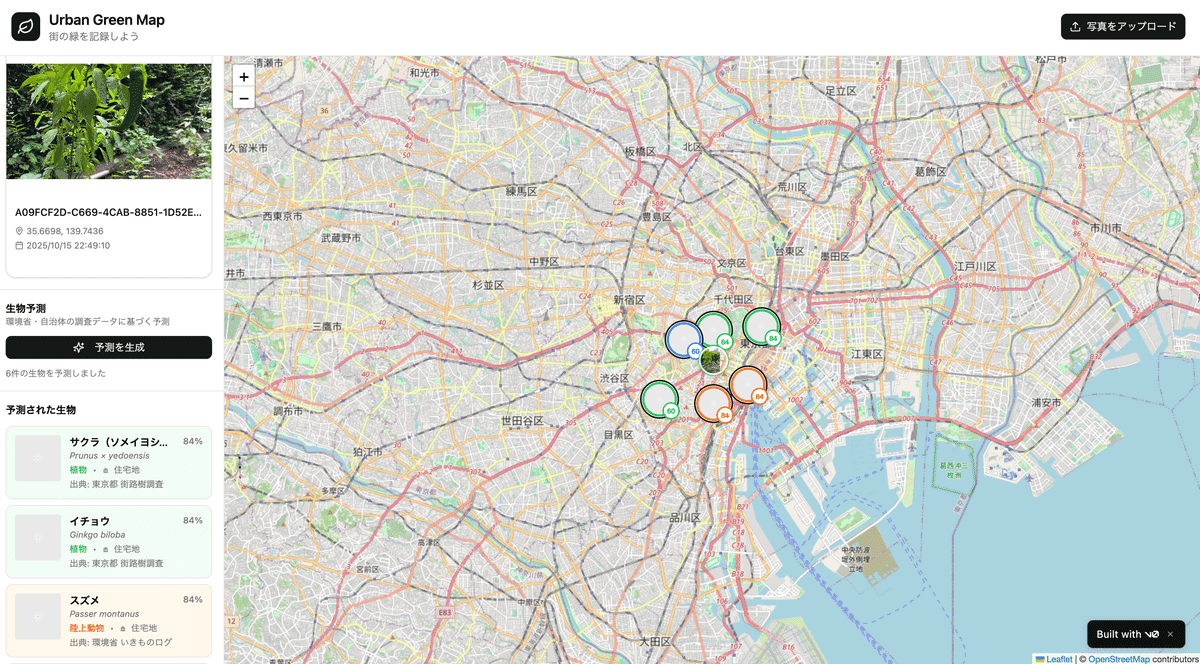The image size is (1200, 664).
Task: Select the スズメ species title
Action: click(x=83, y=600)
